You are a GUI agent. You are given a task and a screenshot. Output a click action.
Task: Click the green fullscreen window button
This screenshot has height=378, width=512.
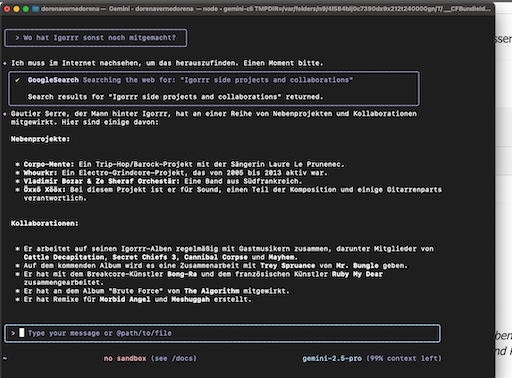click(26, 9)
